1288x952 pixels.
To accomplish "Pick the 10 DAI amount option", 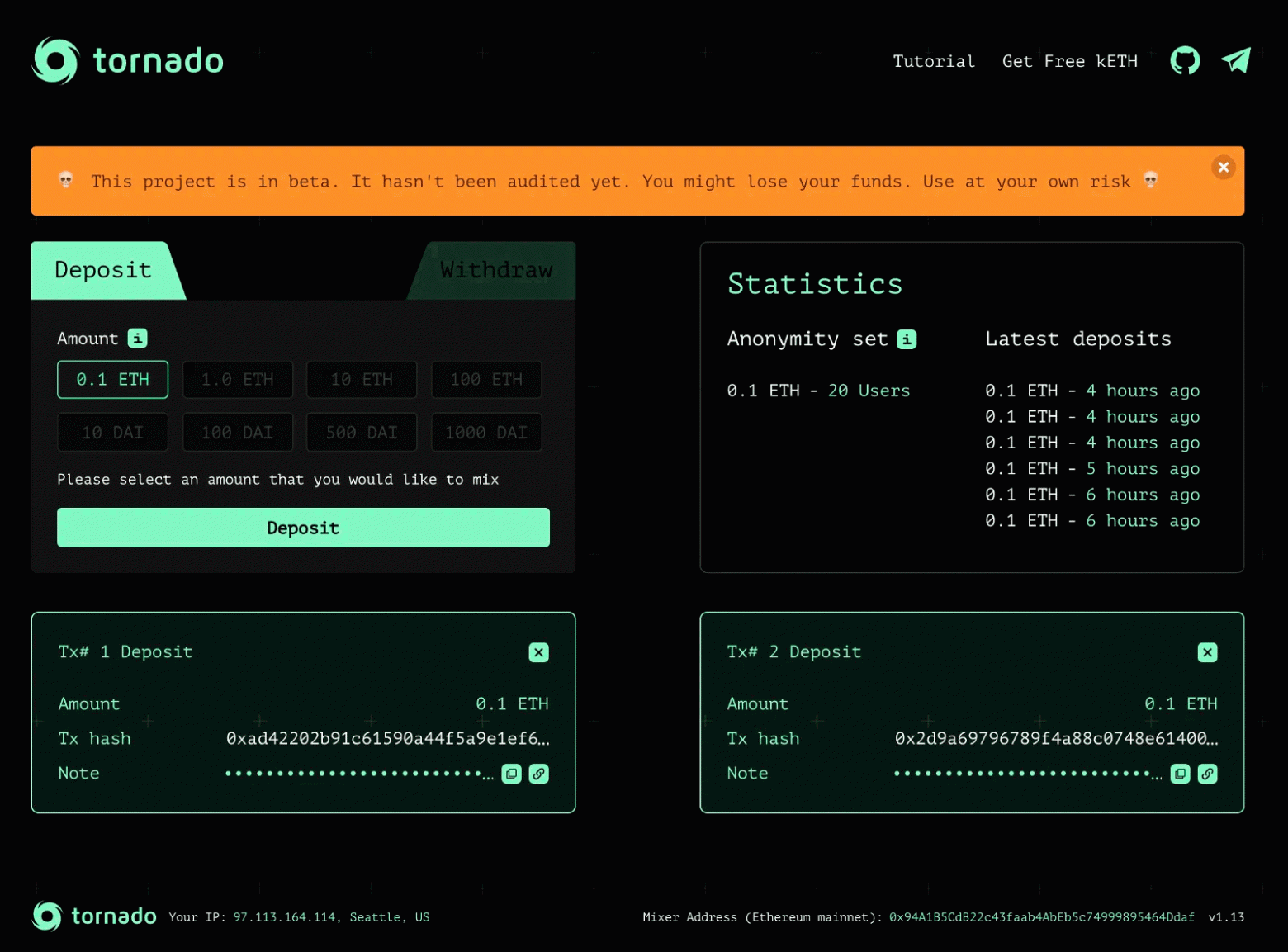I will tap(112, 433).
